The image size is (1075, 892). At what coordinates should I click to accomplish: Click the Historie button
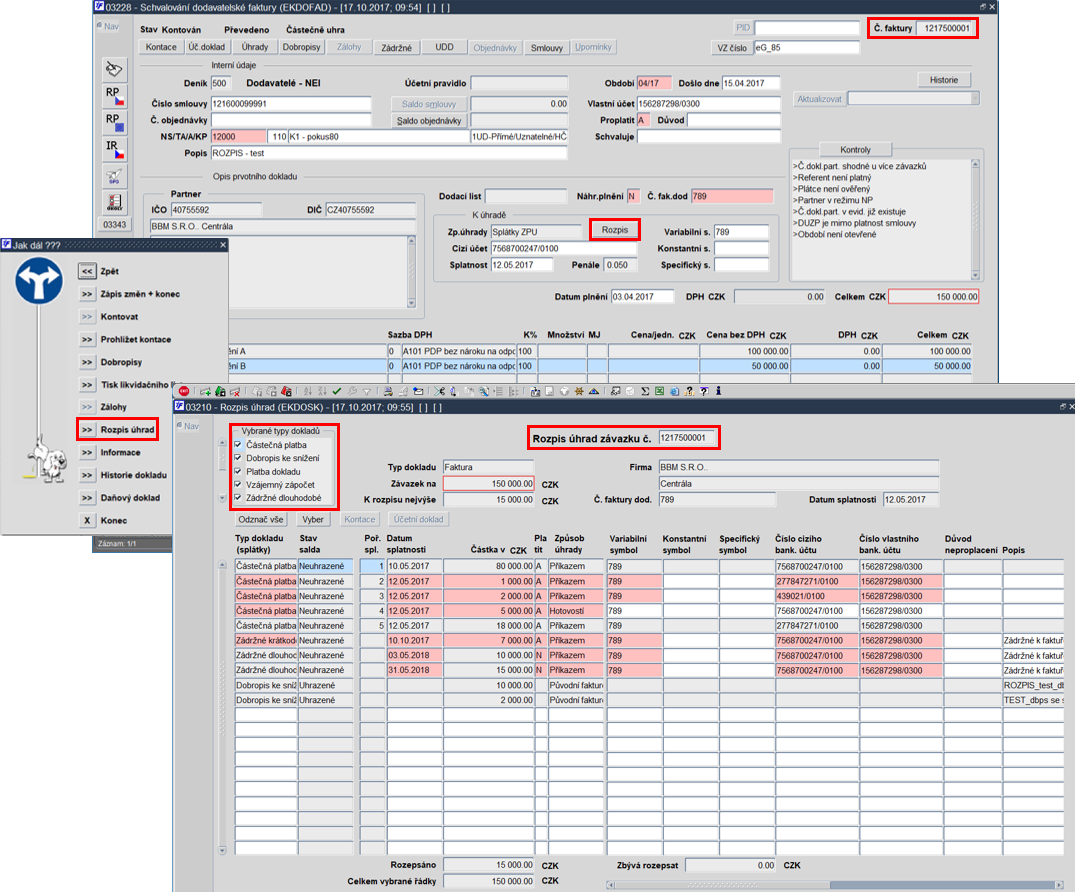(x=943, y=80)
